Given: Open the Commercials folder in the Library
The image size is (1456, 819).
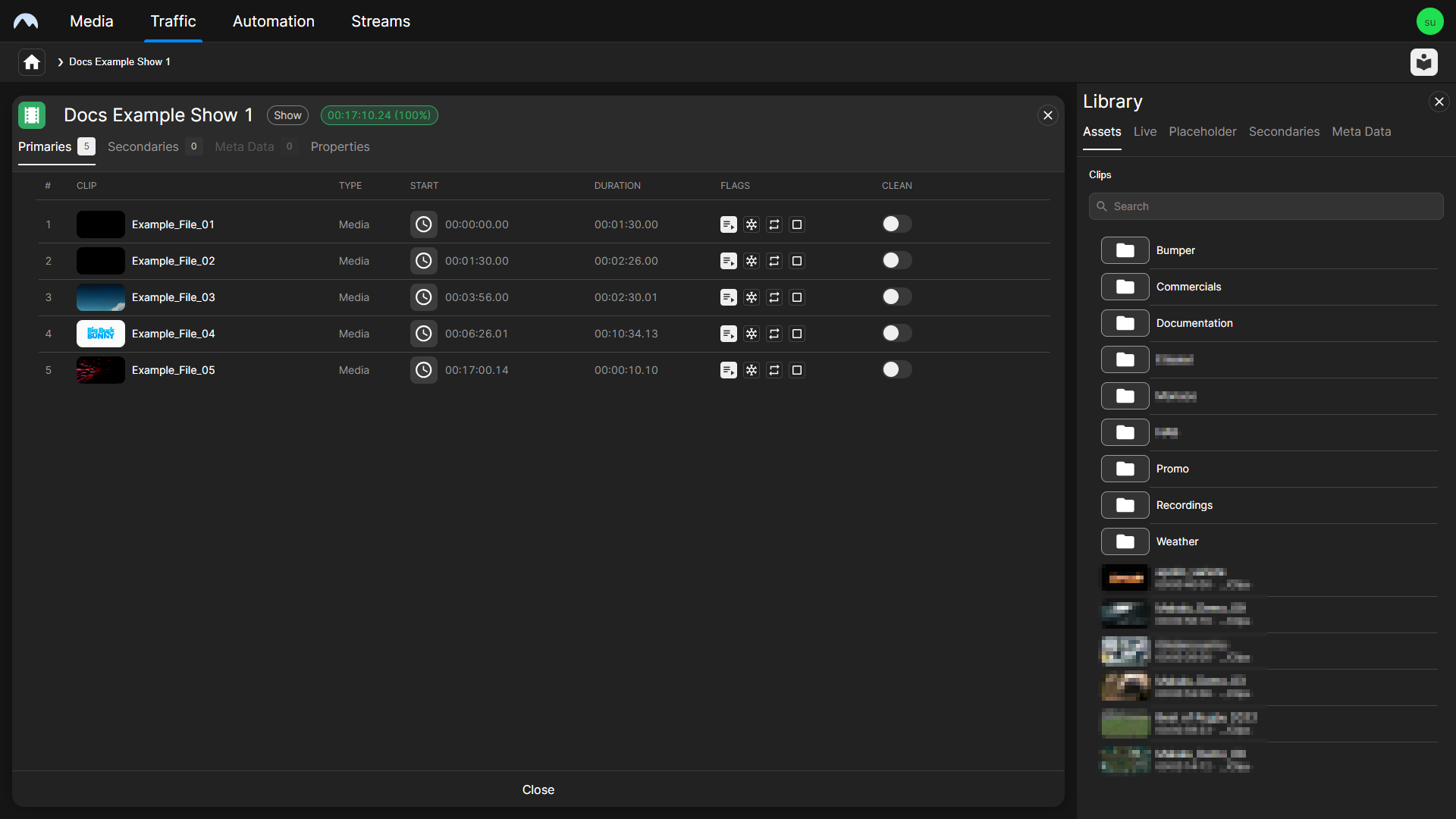Looking at the screenshot, I should 1188,287.
